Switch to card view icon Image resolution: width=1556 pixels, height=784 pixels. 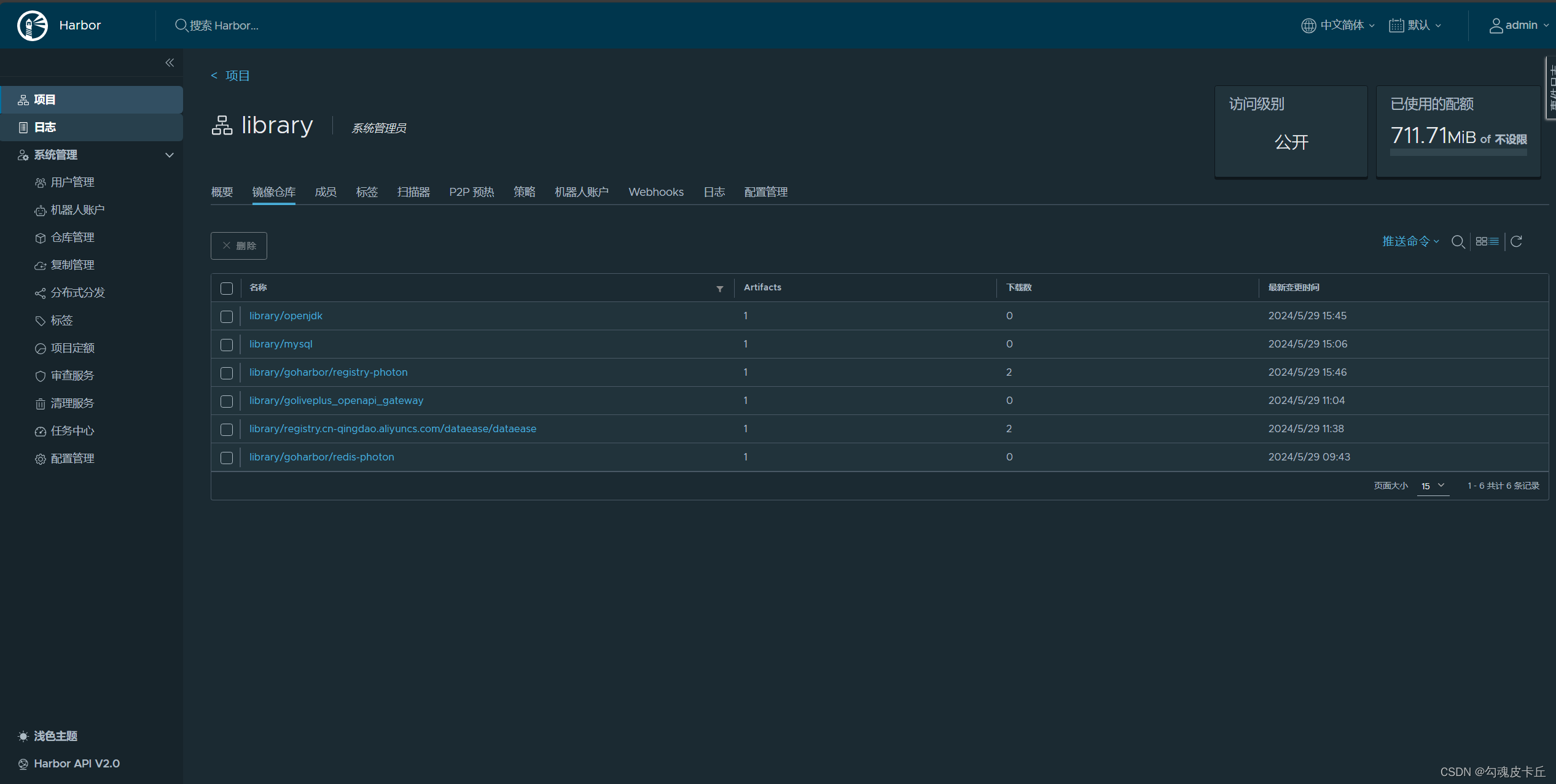pyautogui.click(x=1481, y=241)
